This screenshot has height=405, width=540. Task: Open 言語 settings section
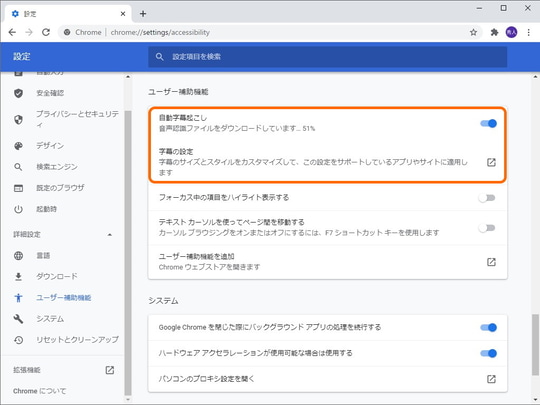pos(43,256)
